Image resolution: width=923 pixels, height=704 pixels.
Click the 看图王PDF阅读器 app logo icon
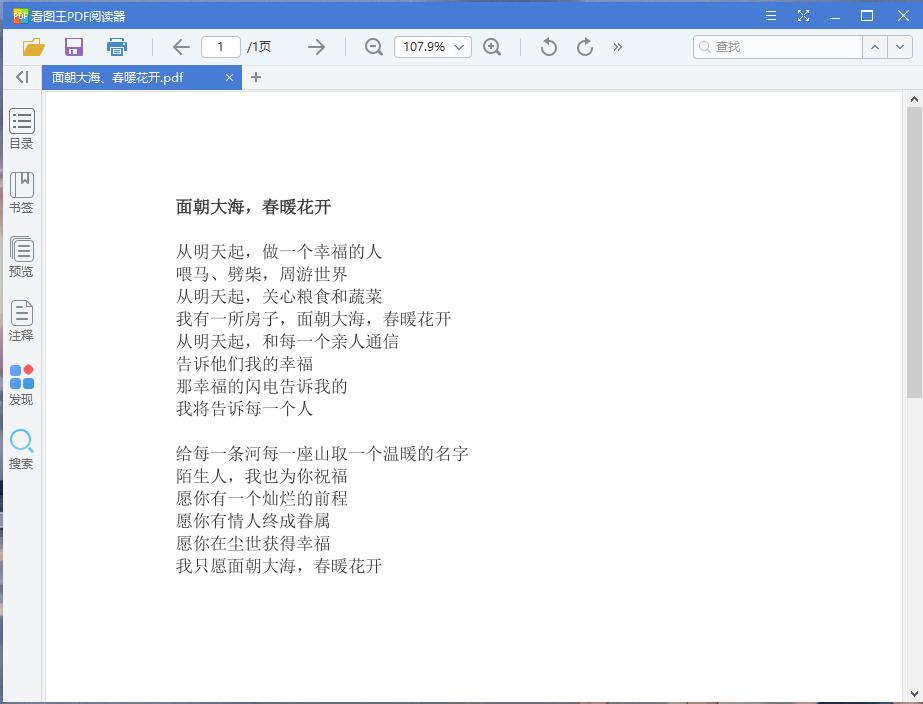click(21, 16)
